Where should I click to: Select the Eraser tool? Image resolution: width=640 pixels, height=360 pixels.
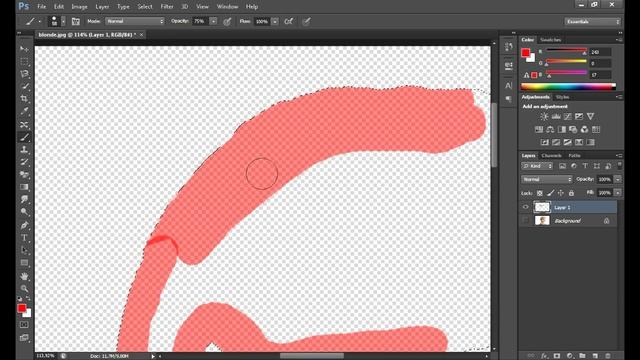point(24,175)
